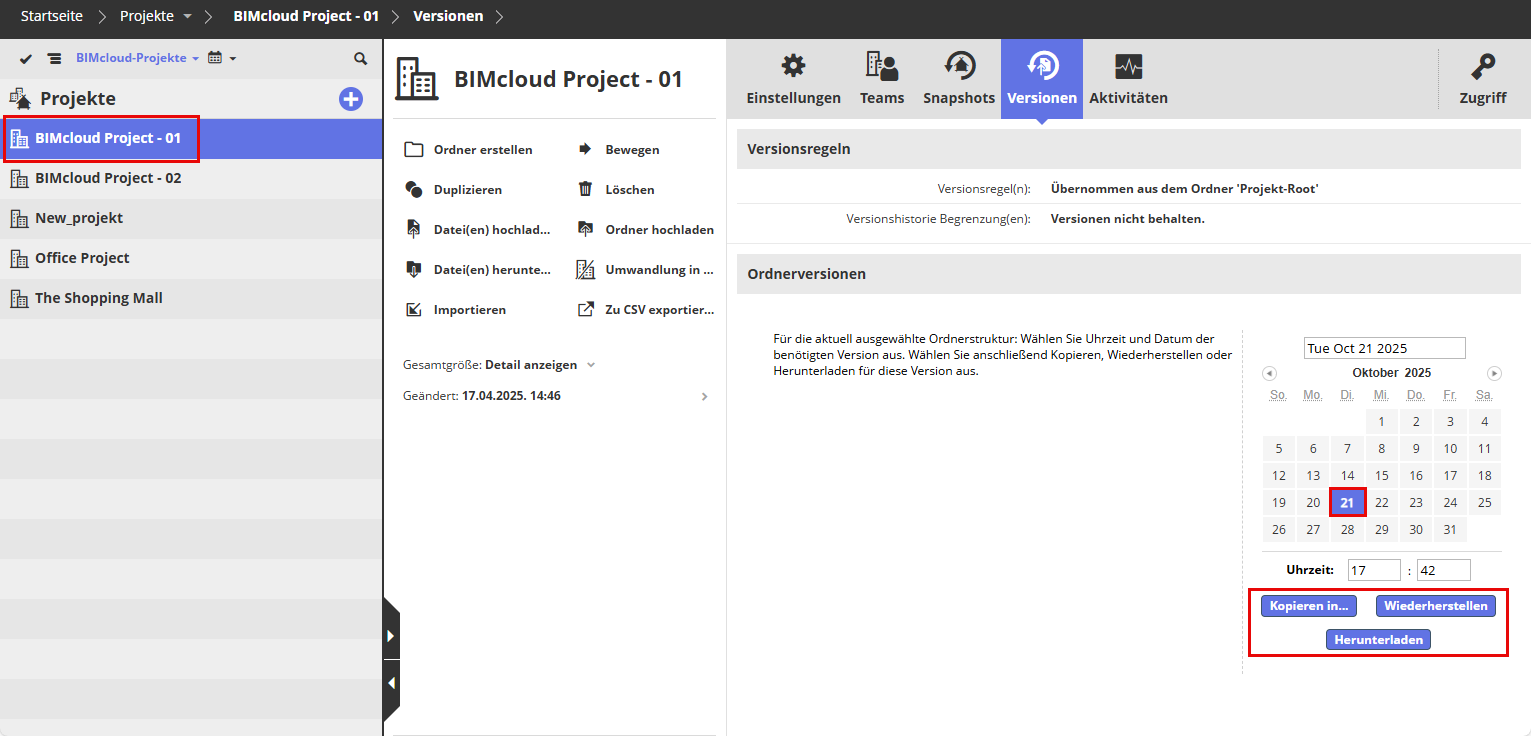Viewport: 1531px width, 736px height.
Task: Add a new project with the plus icon
Action: 351,99
